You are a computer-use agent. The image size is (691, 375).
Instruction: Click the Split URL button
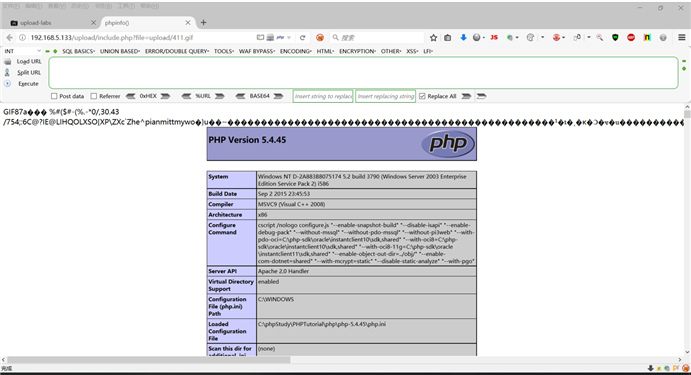point(29,73)
